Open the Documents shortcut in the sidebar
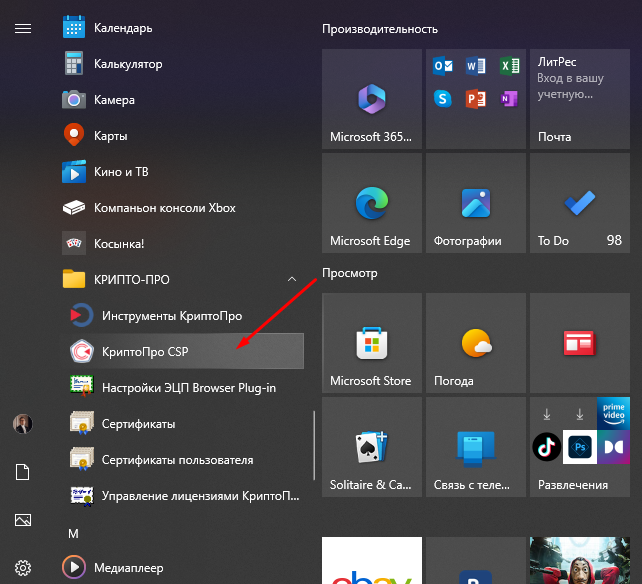The height and width of the screenshot is (584, 642). click(23, 472)
